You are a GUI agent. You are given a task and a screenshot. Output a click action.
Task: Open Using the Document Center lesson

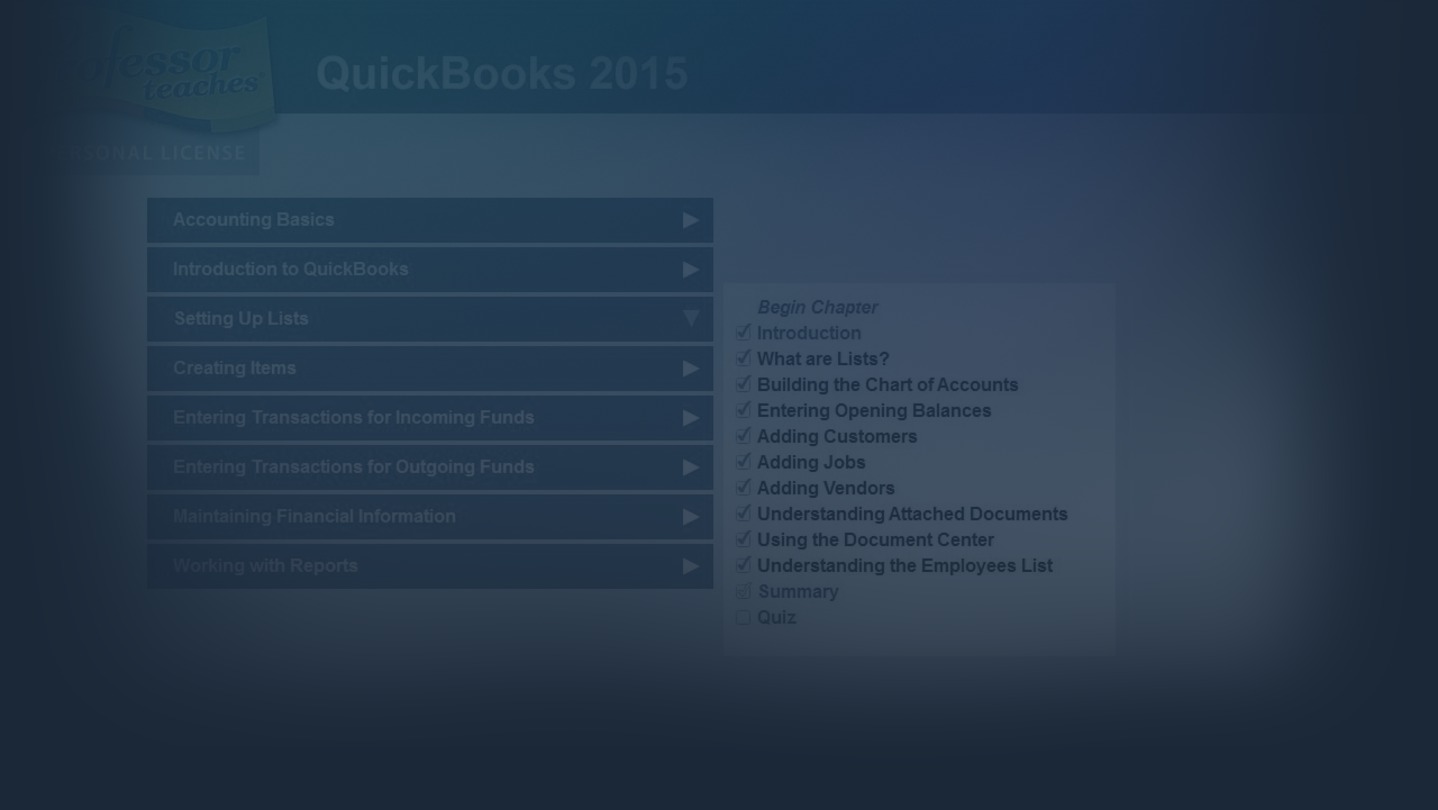click(875, 540)
